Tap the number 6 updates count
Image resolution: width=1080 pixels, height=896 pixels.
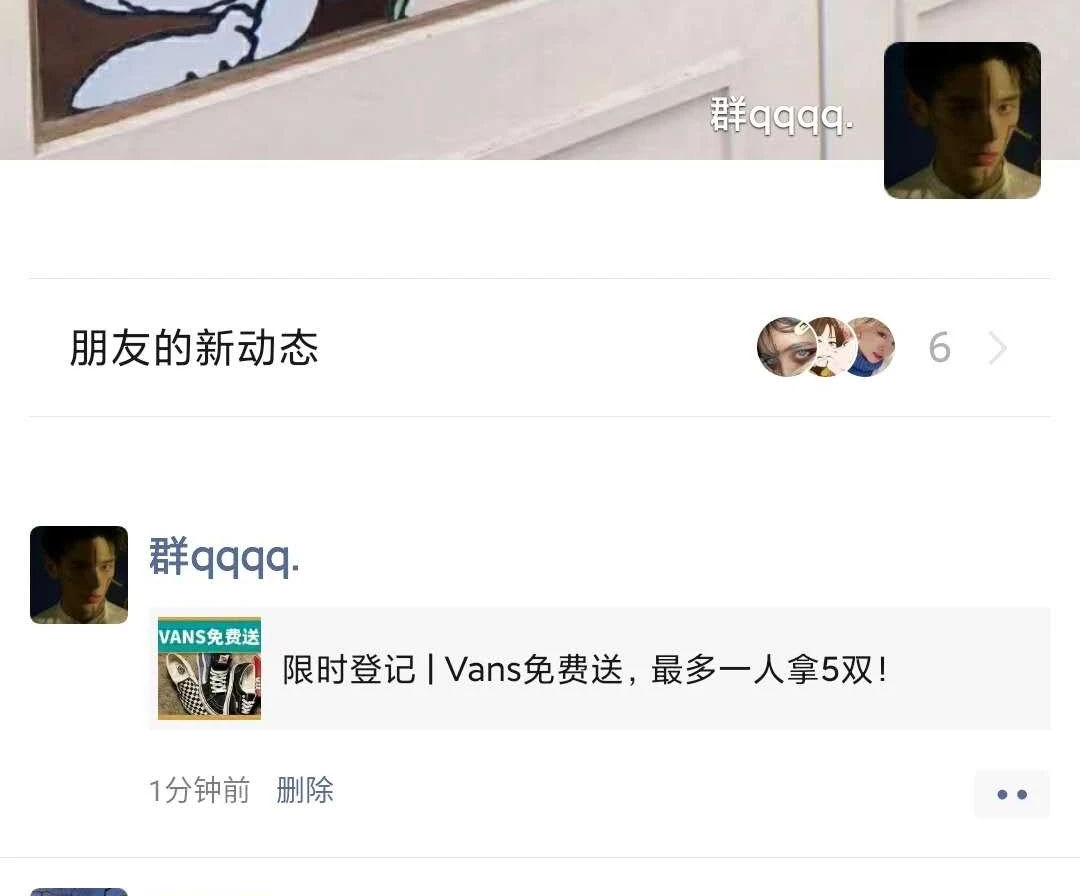[939, 348]
